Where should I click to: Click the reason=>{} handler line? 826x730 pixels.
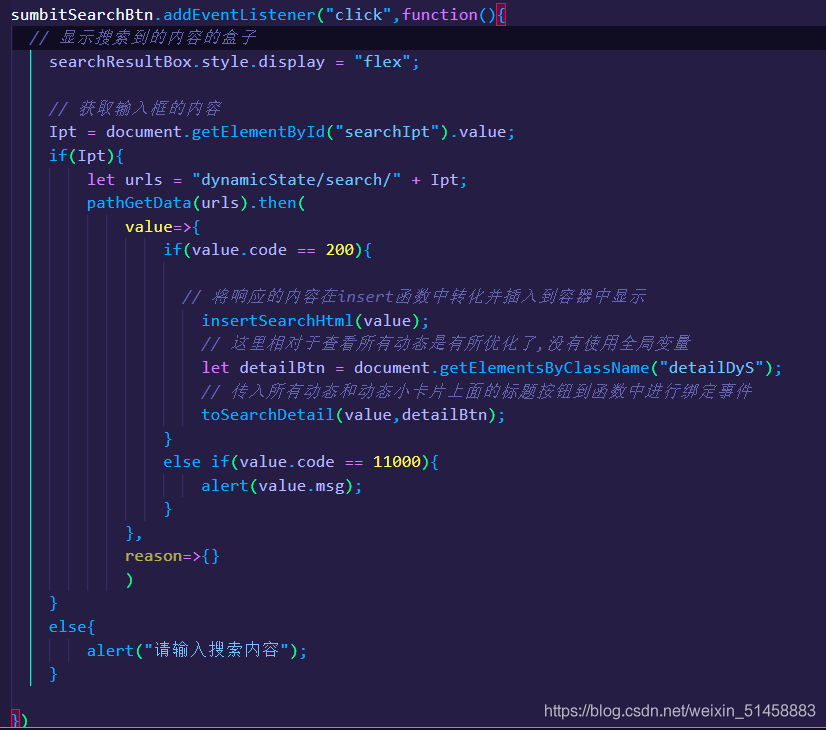[x=172, y=556]
